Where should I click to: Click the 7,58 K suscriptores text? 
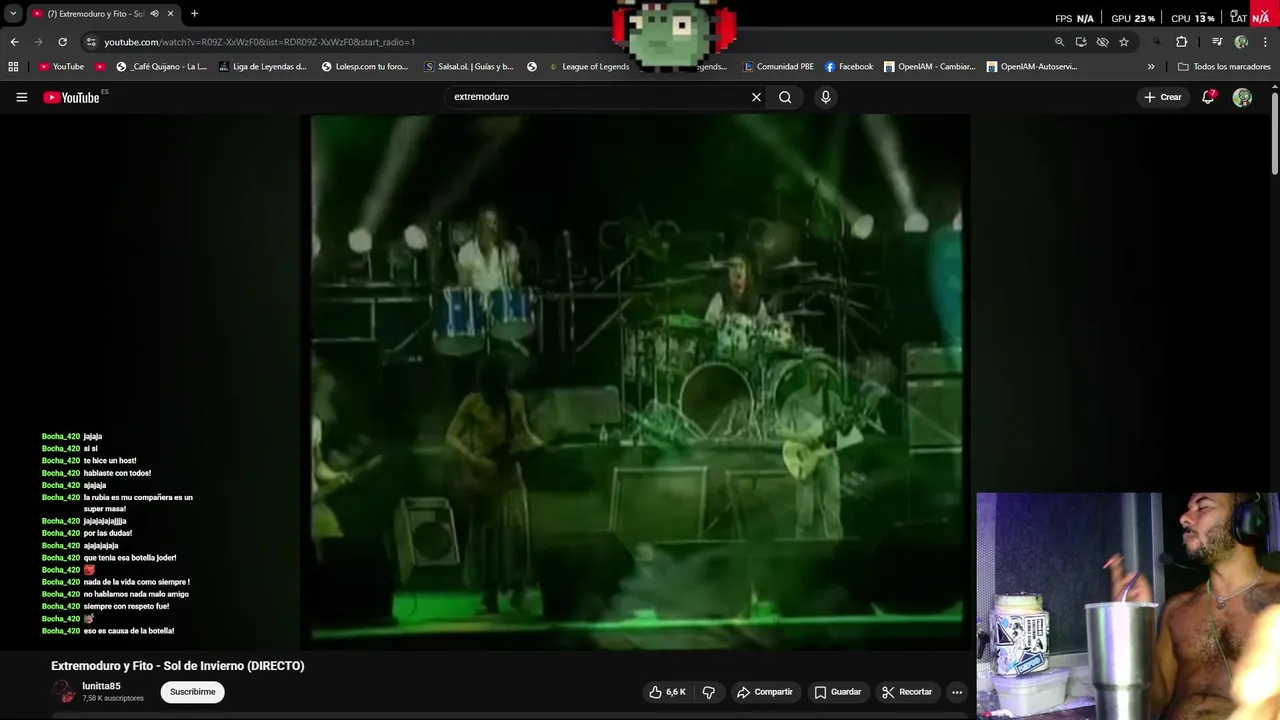coord(113,698)
